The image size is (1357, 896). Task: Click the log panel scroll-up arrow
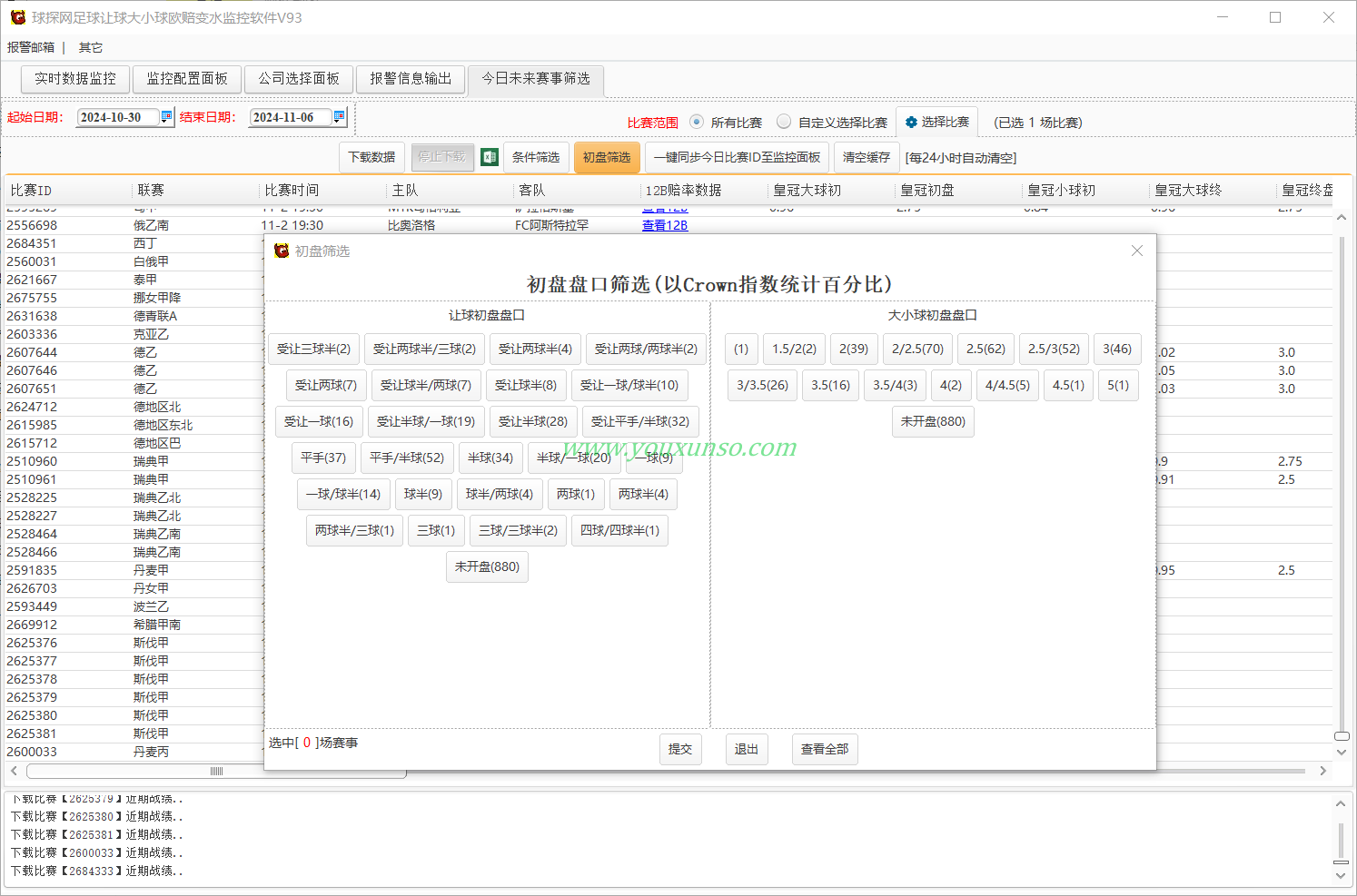click(x=1341, y=803)
